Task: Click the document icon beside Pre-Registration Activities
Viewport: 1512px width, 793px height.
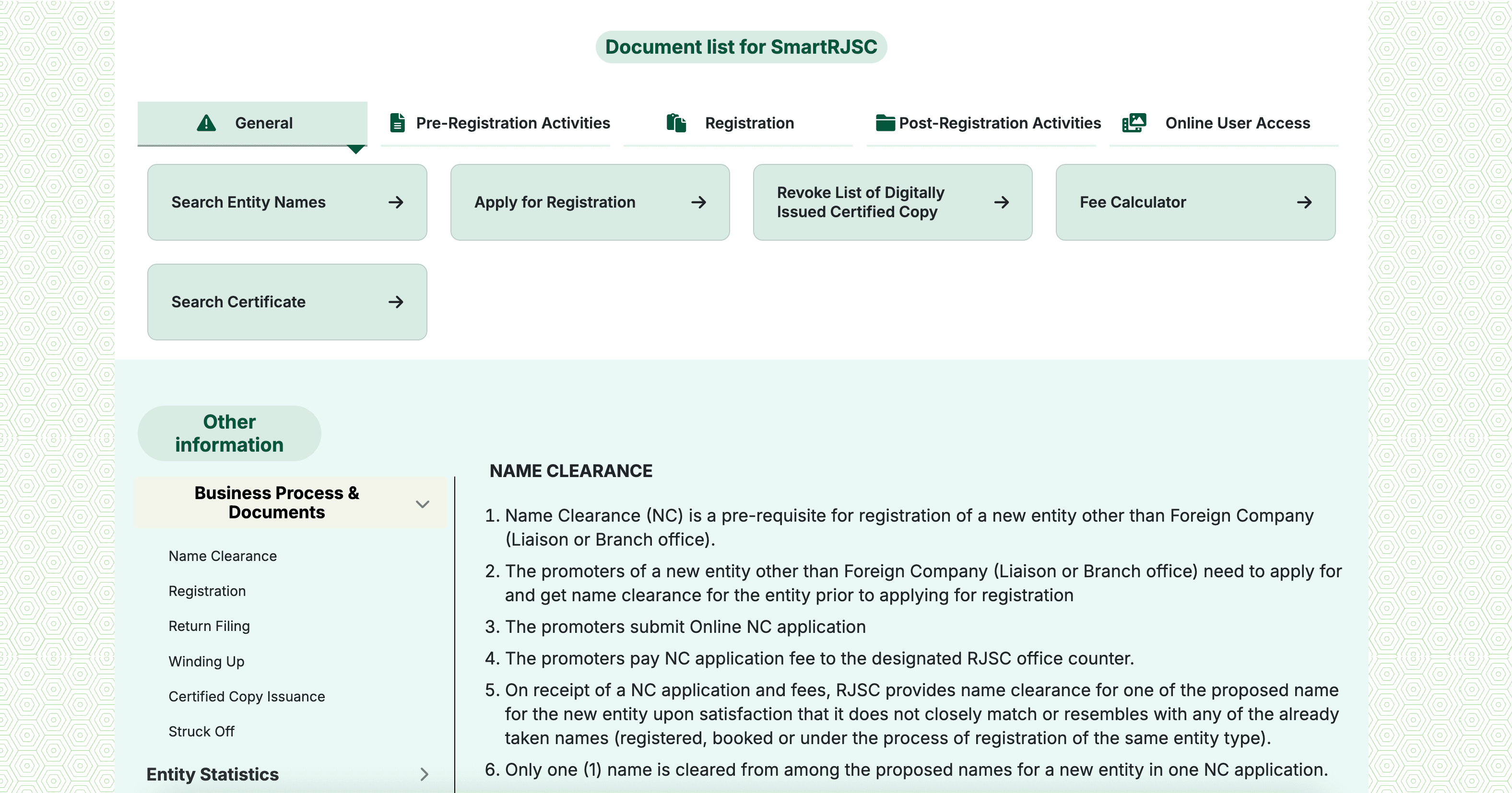Action: point(397,123)
